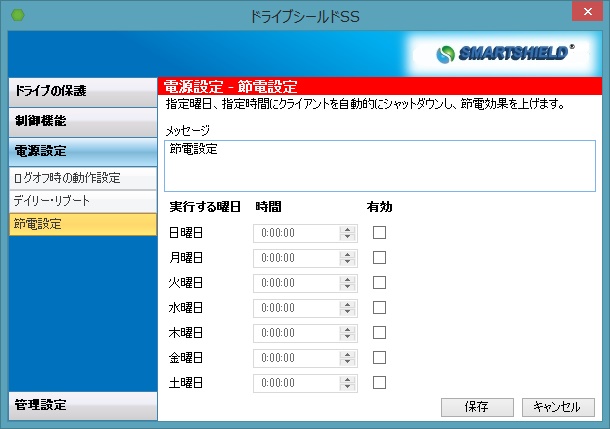Click into the メッセージ text box
The height and width of the screenshot is (429, 610).
coord(380,163)
